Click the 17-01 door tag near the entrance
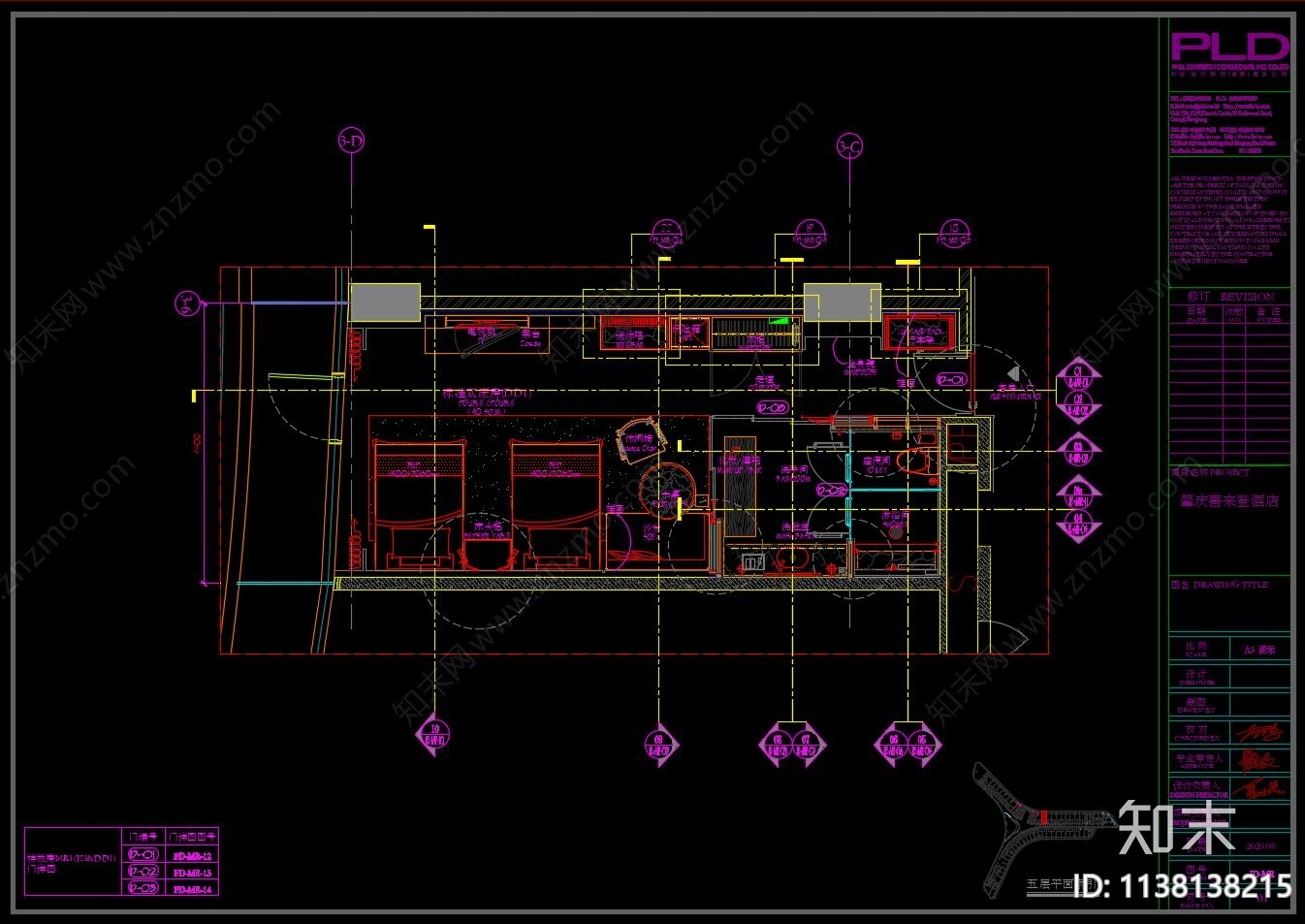The width and height of the screenshot is (1305, 924). point(951,381)
